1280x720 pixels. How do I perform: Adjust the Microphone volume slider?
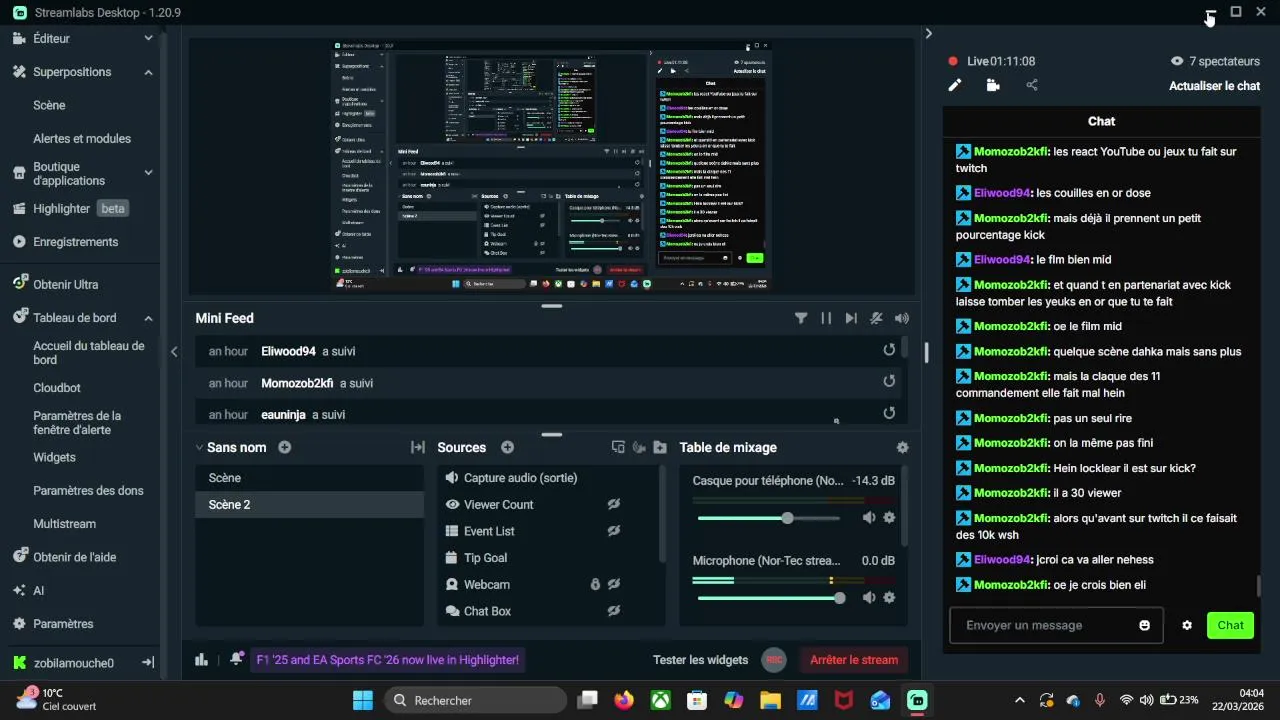769,598
